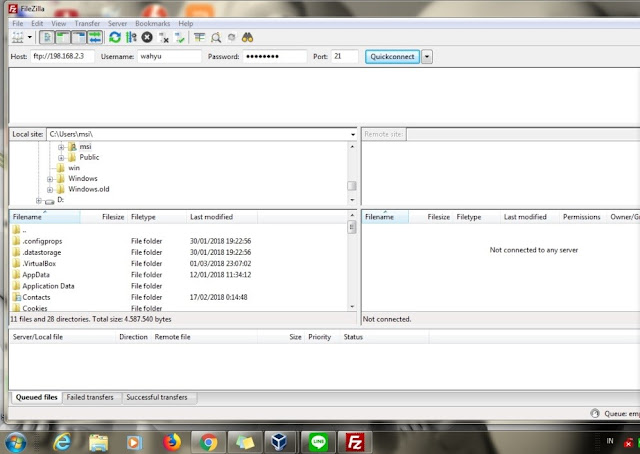Toggle message log display
The height and width of the screenshot is (454, 640).
(x=47, y=38)
